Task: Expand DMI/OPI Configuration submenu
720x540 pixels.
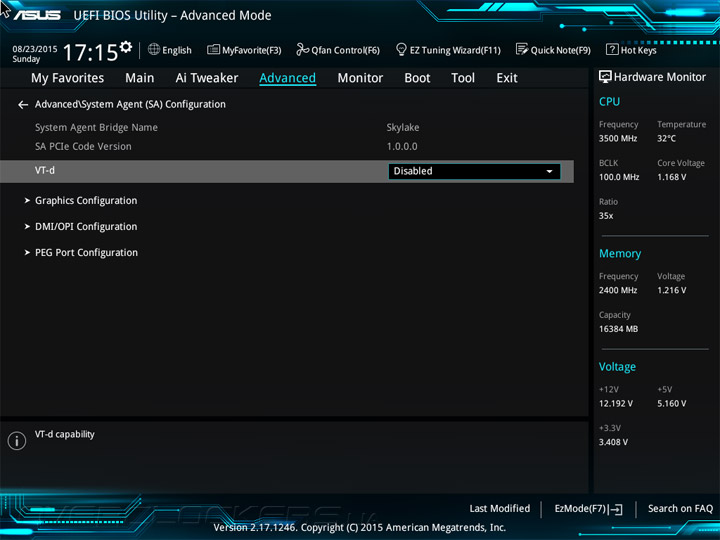Action: pos(86,227)
